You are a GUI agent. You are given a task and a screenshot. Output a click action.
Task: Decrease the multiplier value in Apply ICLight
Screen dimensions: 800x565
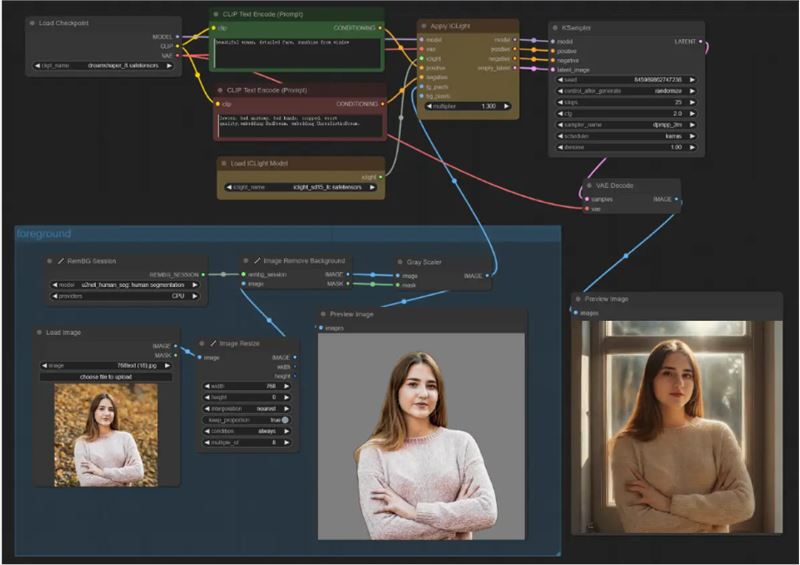(429, 106)
